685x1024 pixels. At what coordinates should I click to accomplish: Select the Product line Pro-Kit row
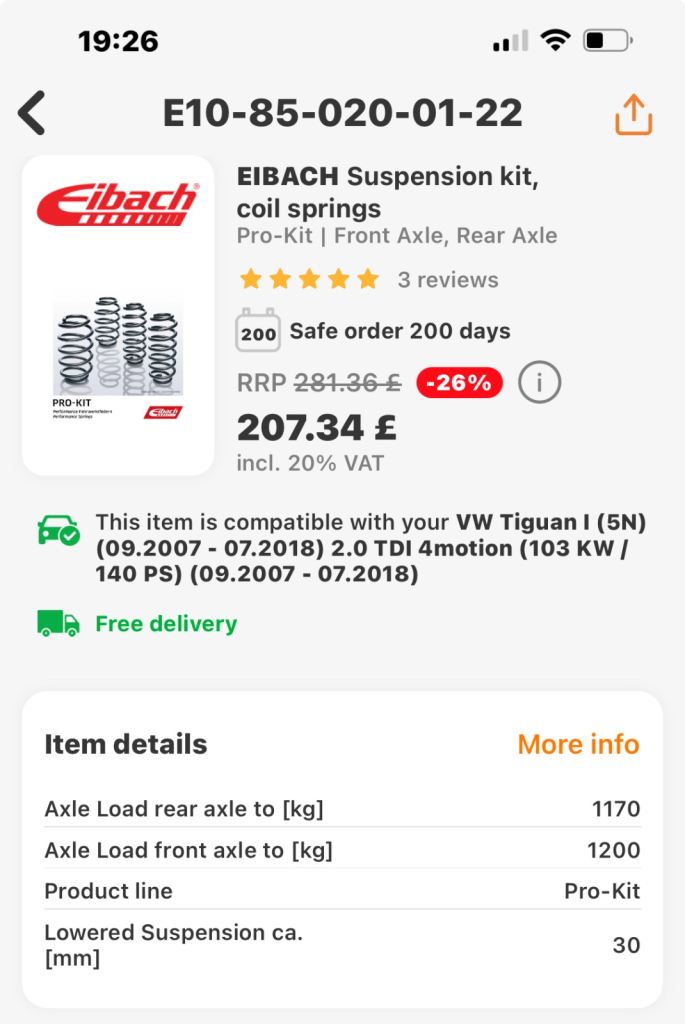tap(342, 891)
